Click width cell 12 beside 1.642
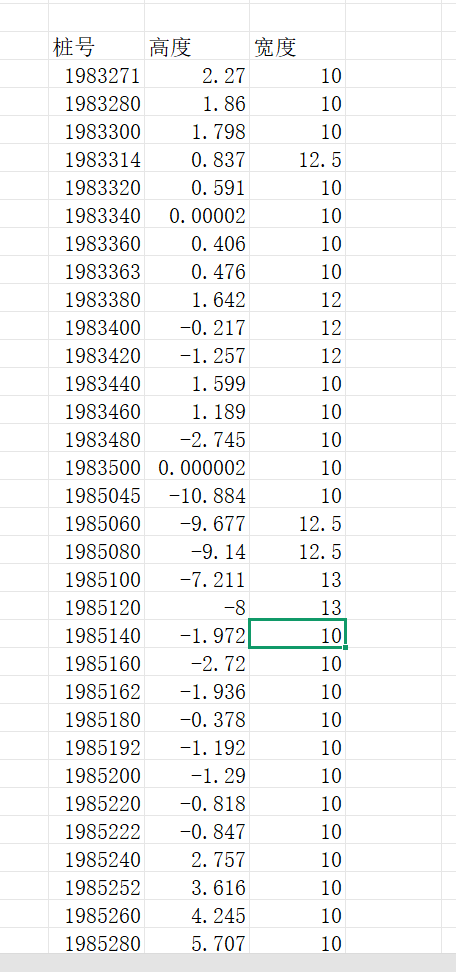 pyautogui.click(x=297, y=299)
